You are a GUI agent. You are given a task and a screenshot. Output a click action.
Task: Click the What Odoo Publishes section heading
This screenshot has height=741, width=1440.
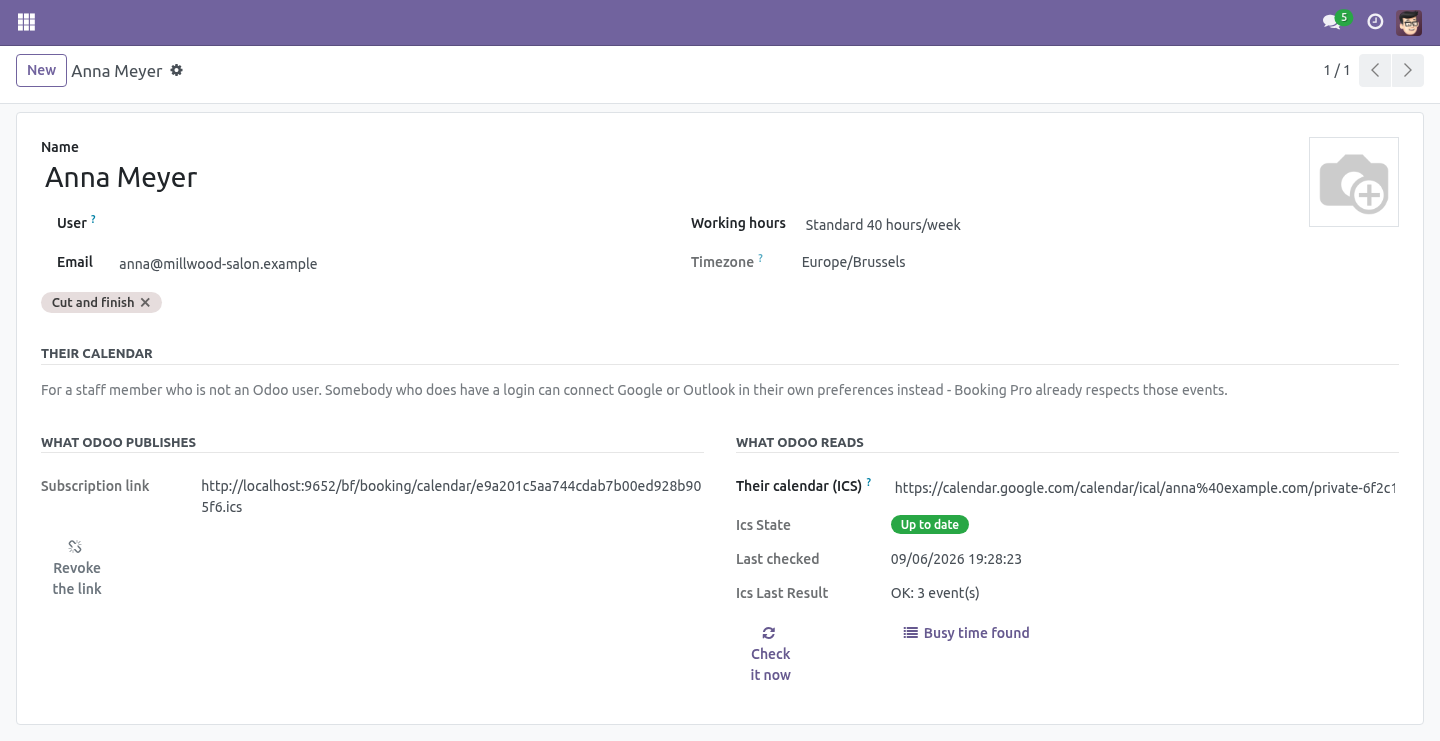(x=118, y=442)
